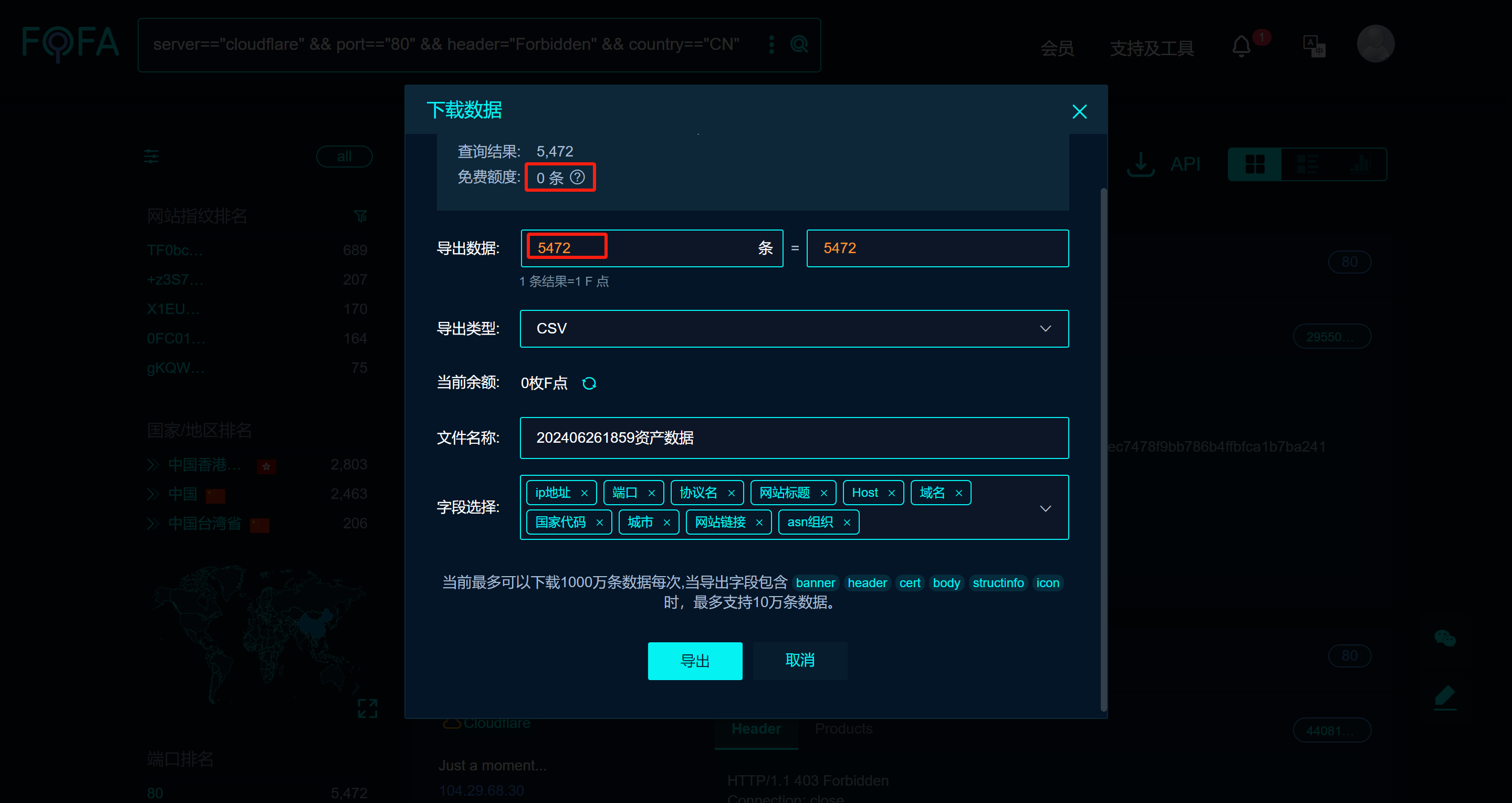Click the language translate icon
This screenshot has width=1512, height=803.
pyautogui.click(x=1313, y=46)
